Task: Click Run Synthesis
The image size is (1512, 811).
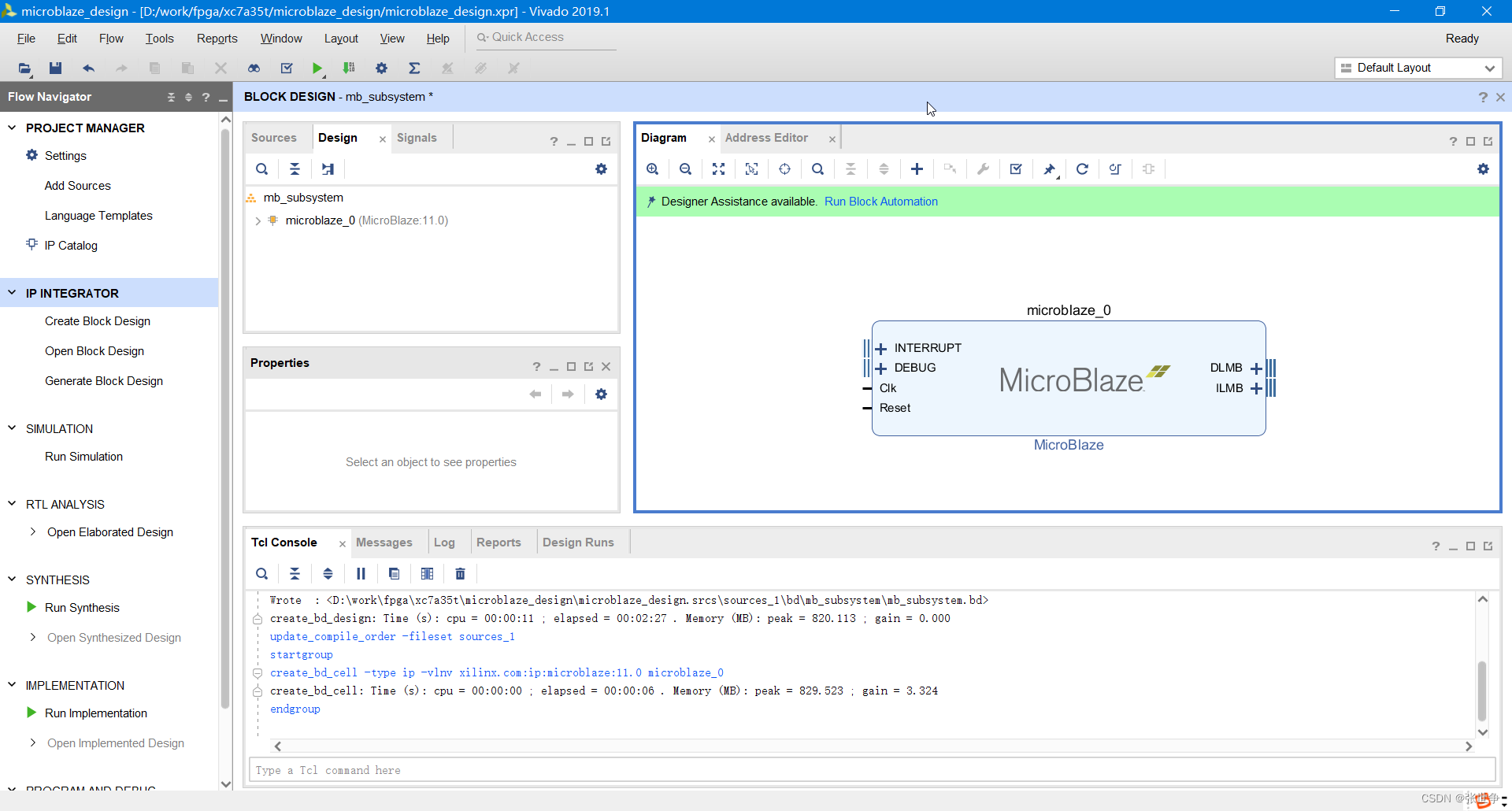Action: click(x=82, y=608)
